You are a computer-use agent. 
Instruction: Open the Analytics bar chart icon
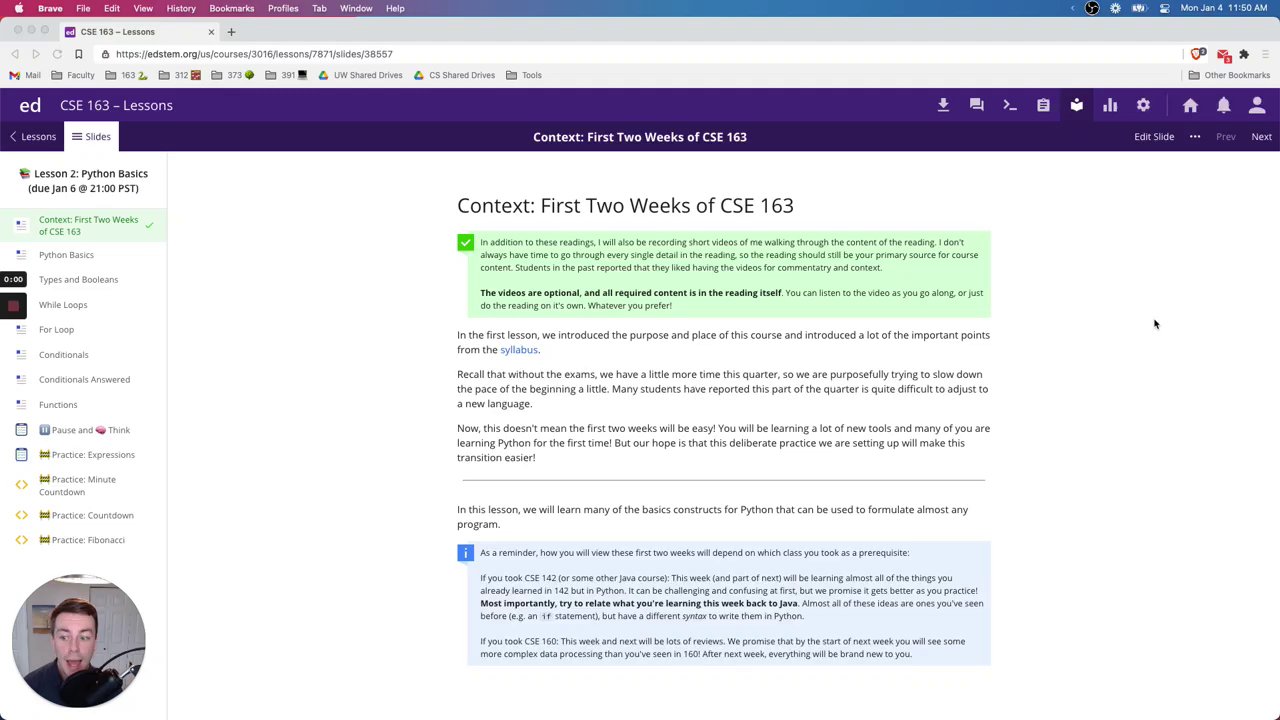(1110, 105)
